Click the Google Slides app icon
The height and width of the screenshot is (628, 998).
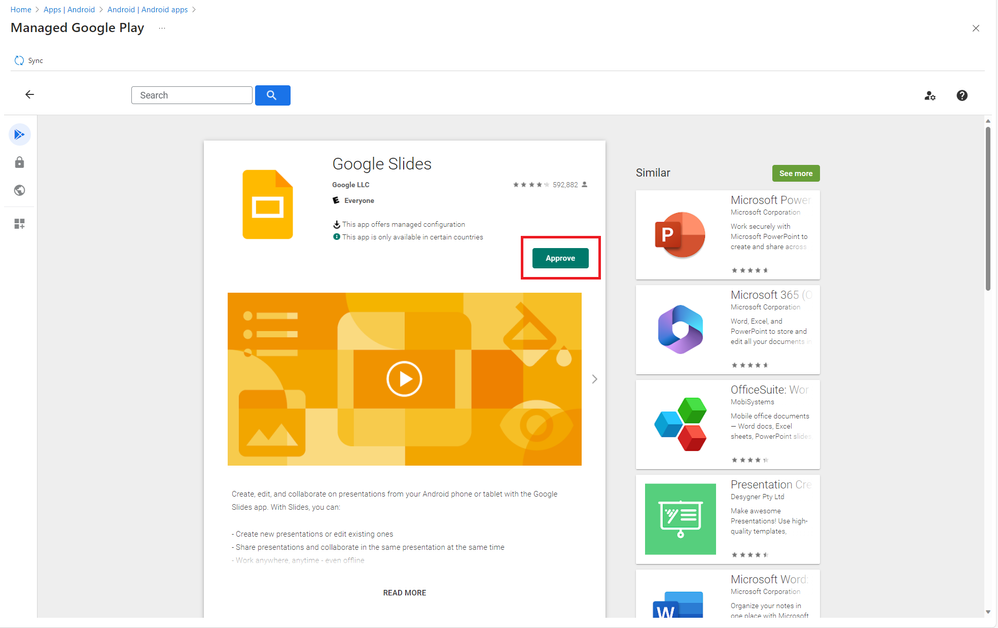(267, 204)
